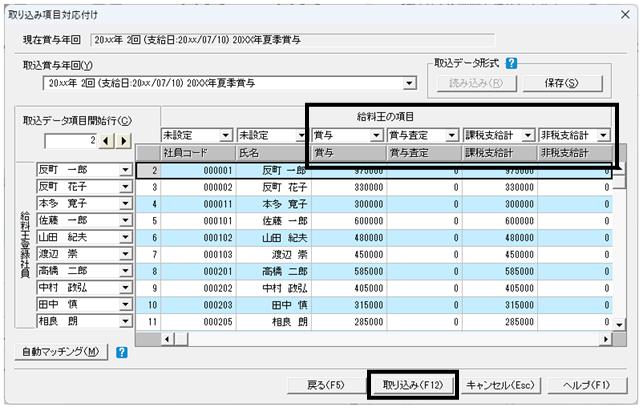The image size is (643, 411).
Task: Open first 未設定 column mapping dropdown above 社員コード
Action: tap(225, 135)
